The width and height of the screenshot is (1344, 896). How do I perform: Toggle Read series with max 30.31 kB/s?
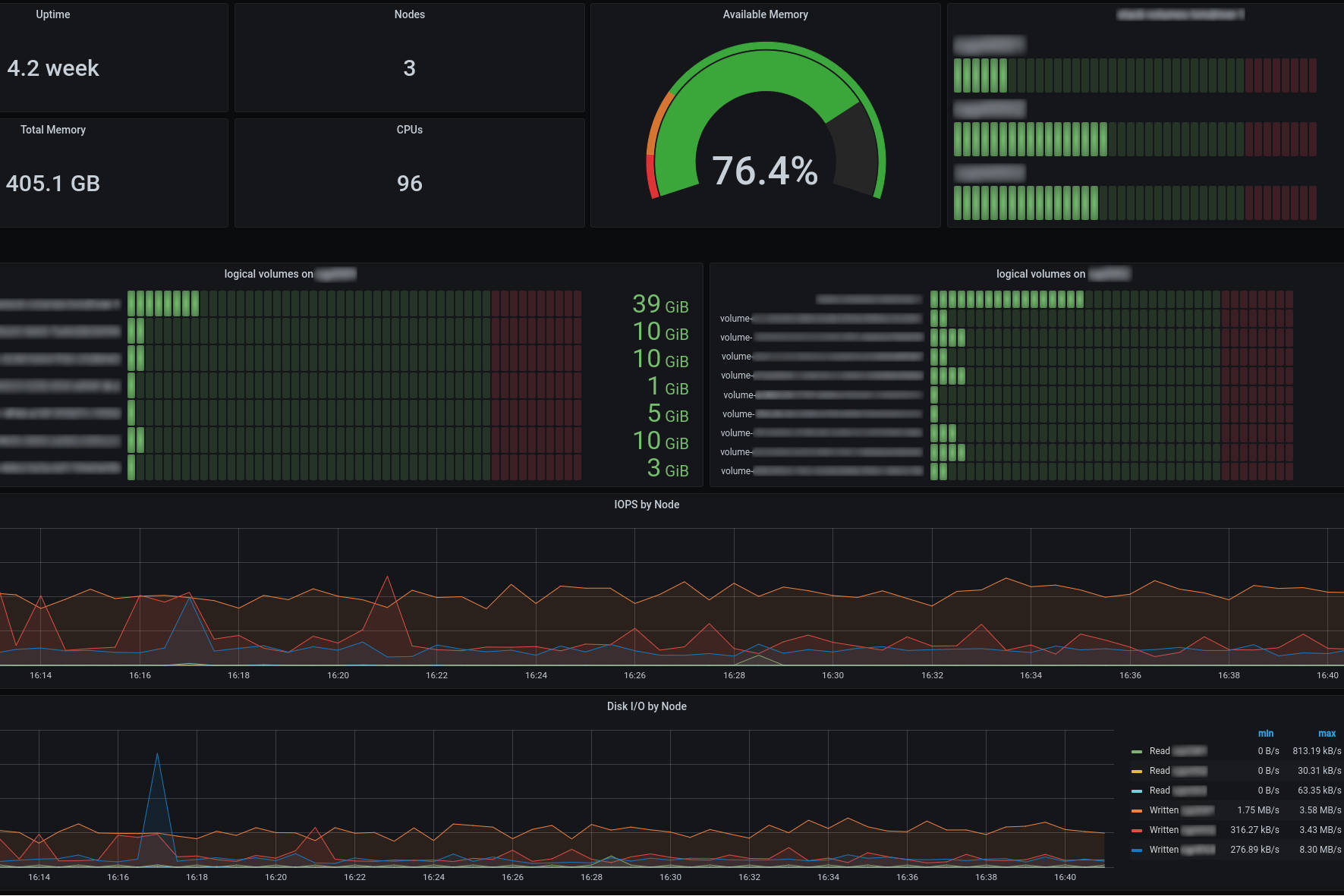coord(1178,771)
